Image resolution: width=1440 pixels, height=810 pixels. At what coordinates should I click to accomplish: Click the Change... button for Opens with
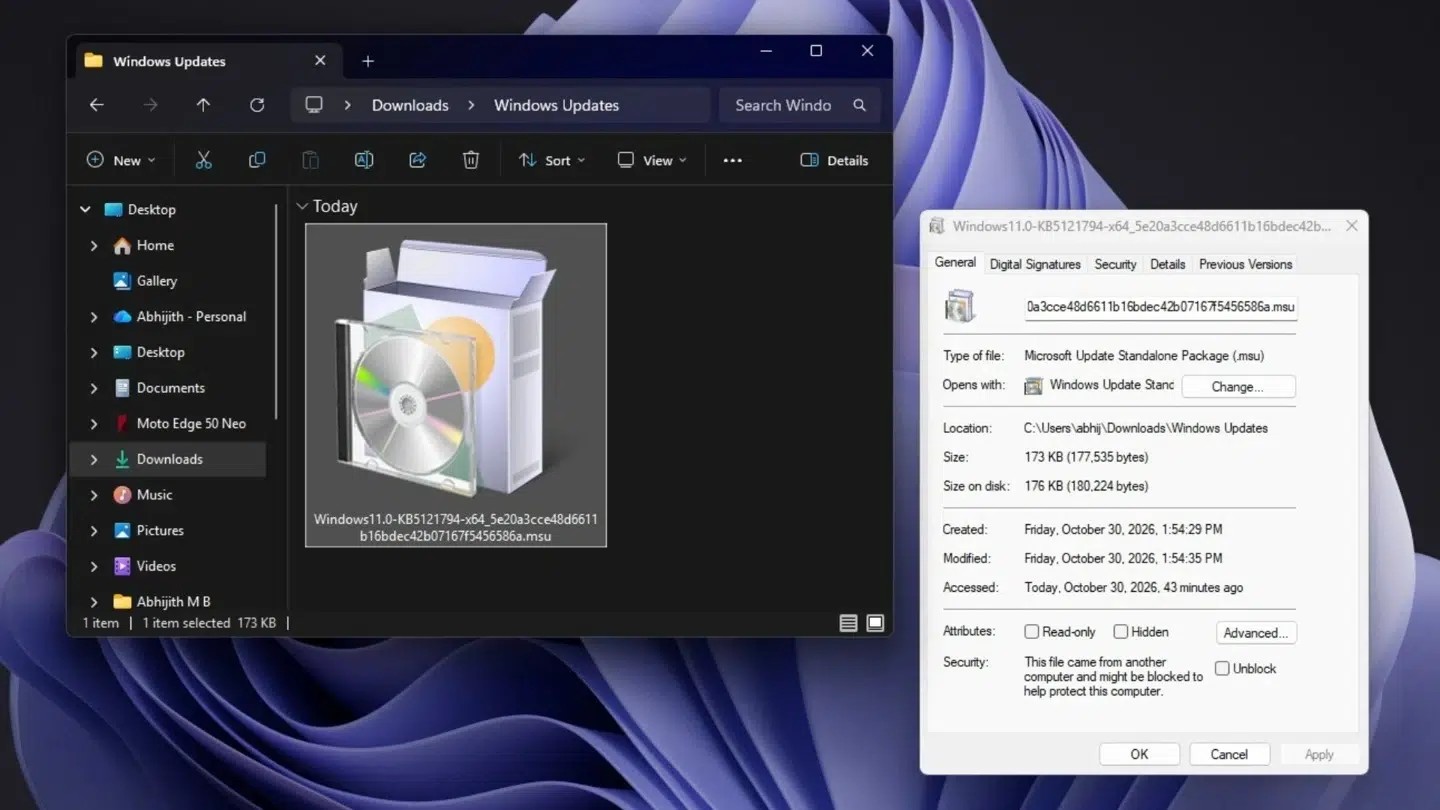(1238, 387)
